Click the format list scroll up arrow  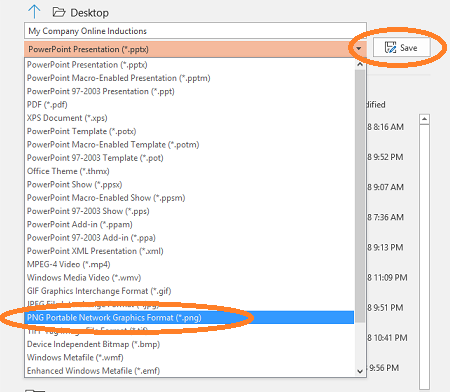tap(360, 64)
